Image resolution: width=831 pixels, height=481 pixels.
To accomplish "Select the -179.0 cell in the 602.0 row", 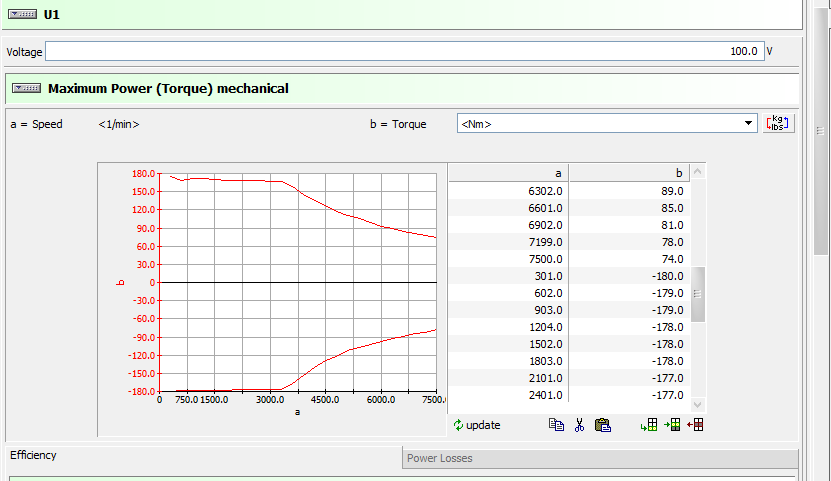I will pyautogui.click(x=629, y=292).
